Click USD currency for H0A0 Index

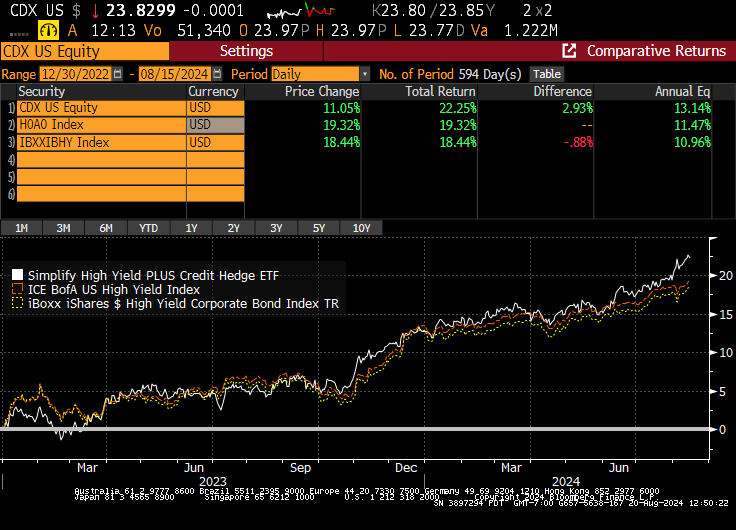[215, 125]
